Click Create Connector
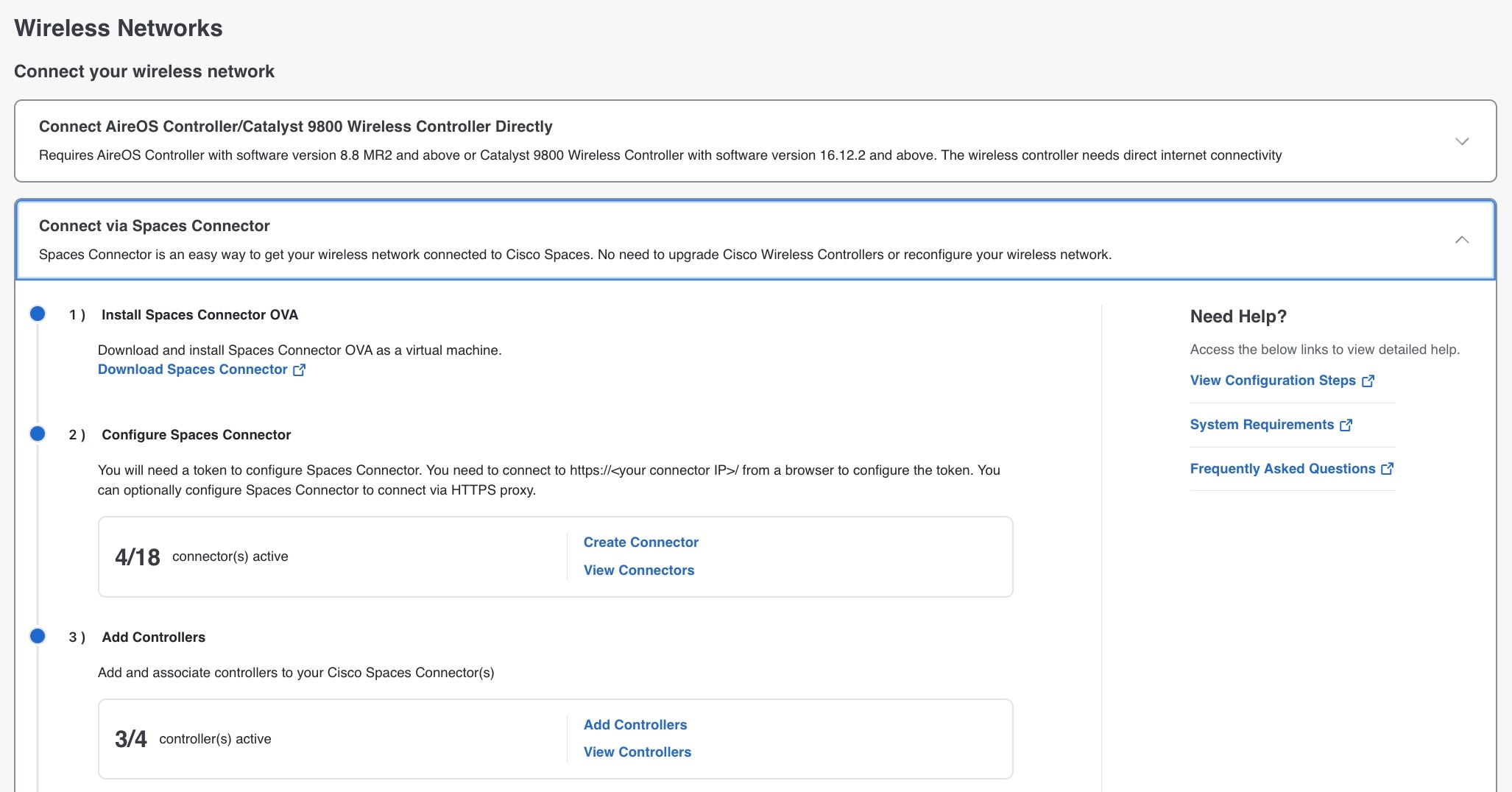The image size is (1512, 792). tap(641, 542)
